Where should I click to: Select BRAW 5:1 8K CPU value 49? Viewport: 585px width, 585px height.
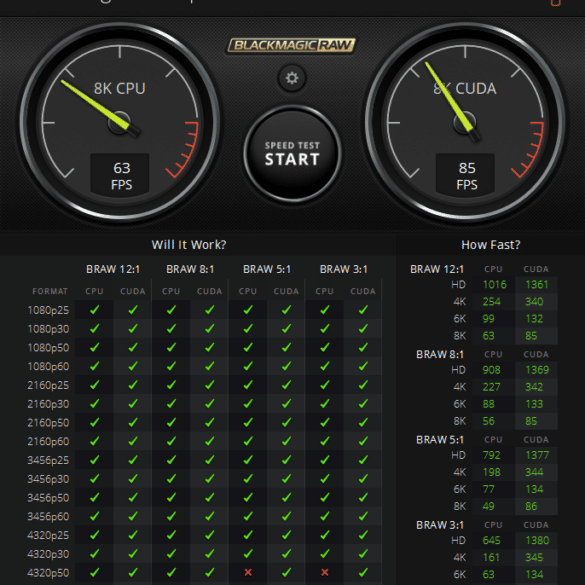pyautogui.click(x=488, y=506)
